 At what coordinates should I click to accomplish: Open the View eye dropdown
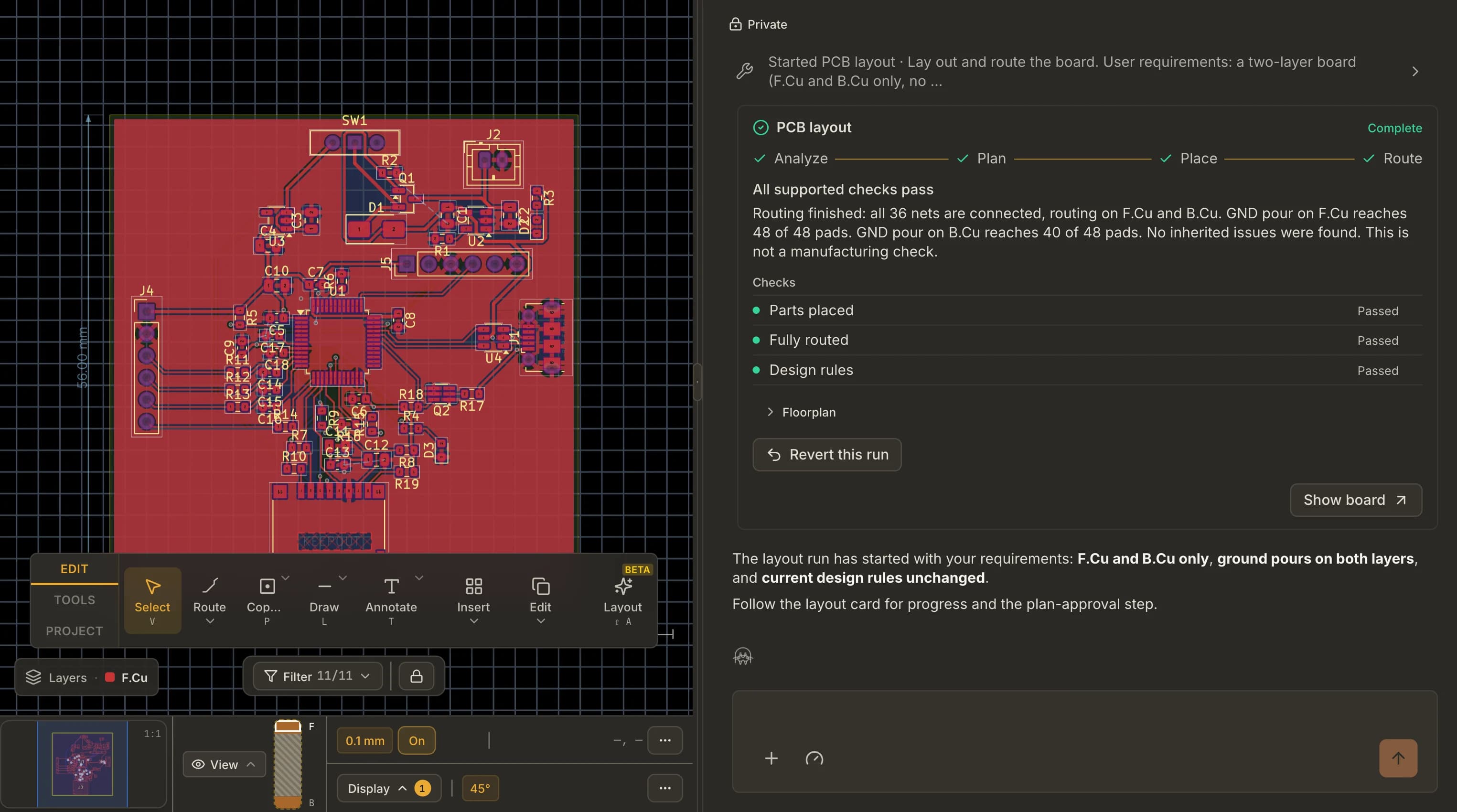(x=224, y=765)
